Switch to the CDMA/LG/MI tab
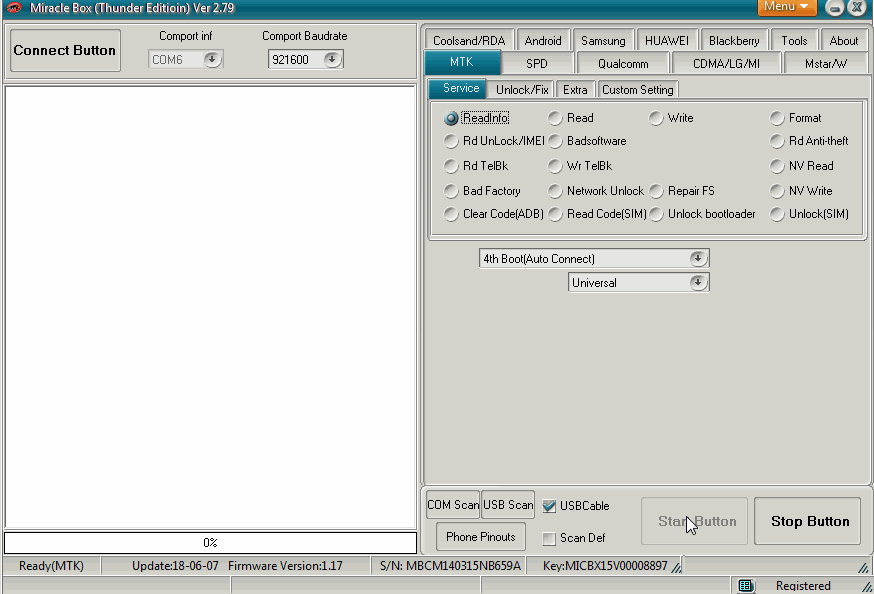 click(726, 64)
